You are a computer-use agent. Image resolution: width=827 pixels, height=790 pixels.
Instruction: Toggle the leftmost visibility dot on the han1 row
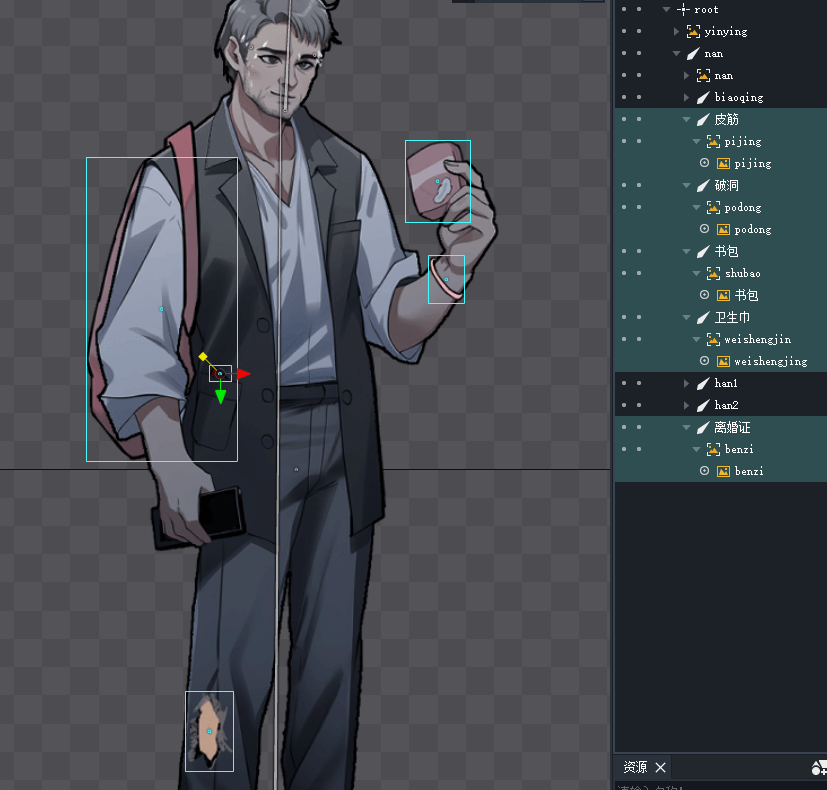click(623, 383)
